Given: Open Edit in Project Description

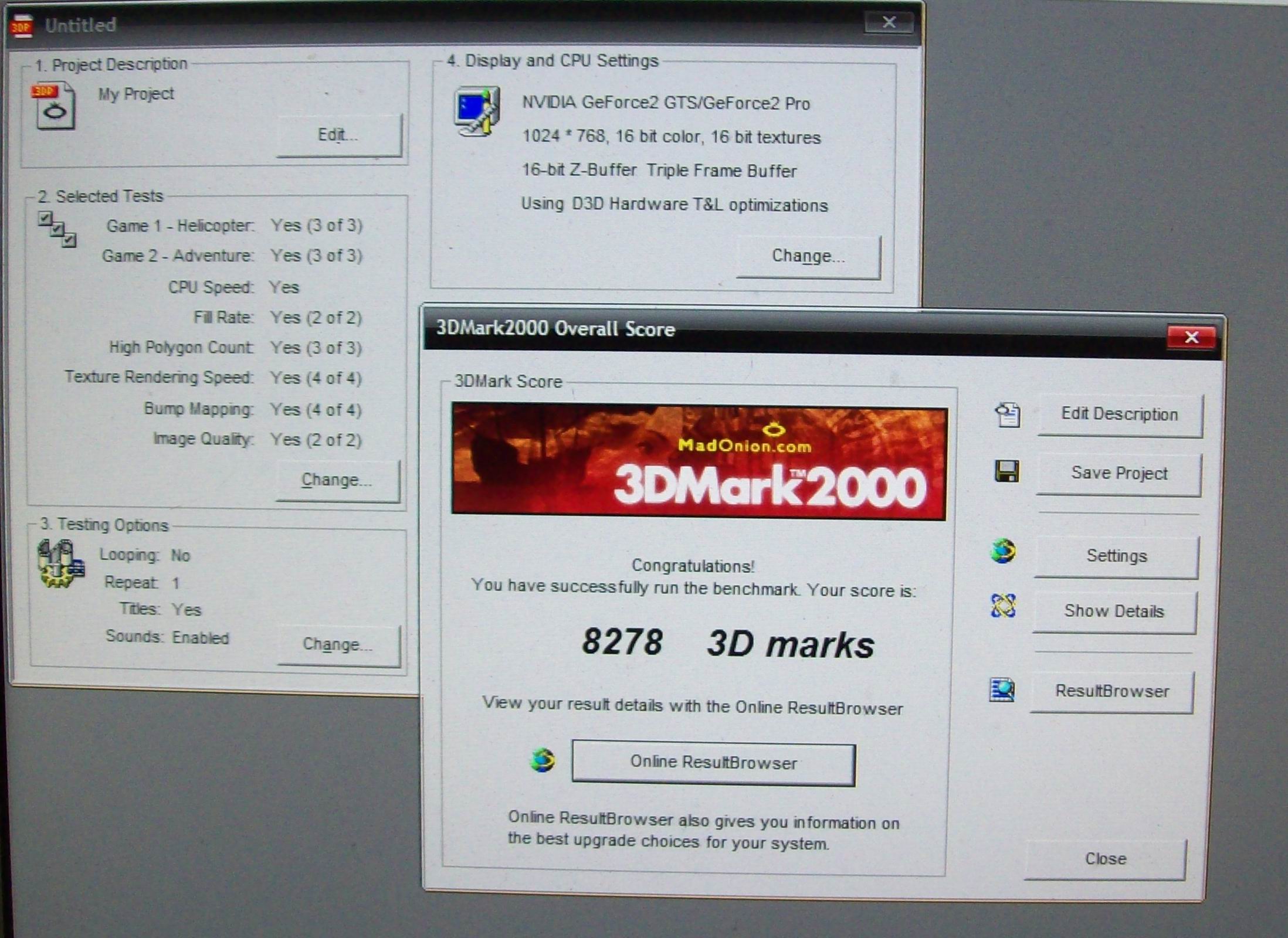Looking at the screenshot, I should [x=339, y=135].
